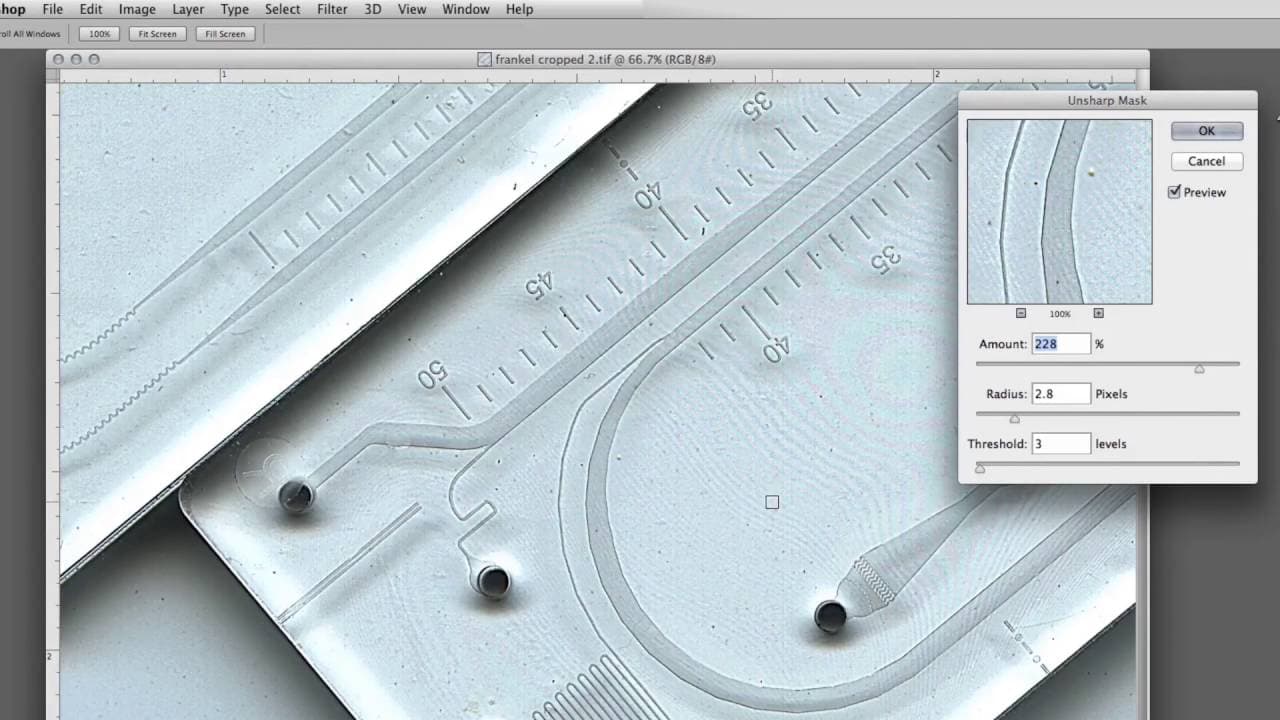1280x720 pixels.
Task: Click the Amount value field
Action: point(1061,344)
